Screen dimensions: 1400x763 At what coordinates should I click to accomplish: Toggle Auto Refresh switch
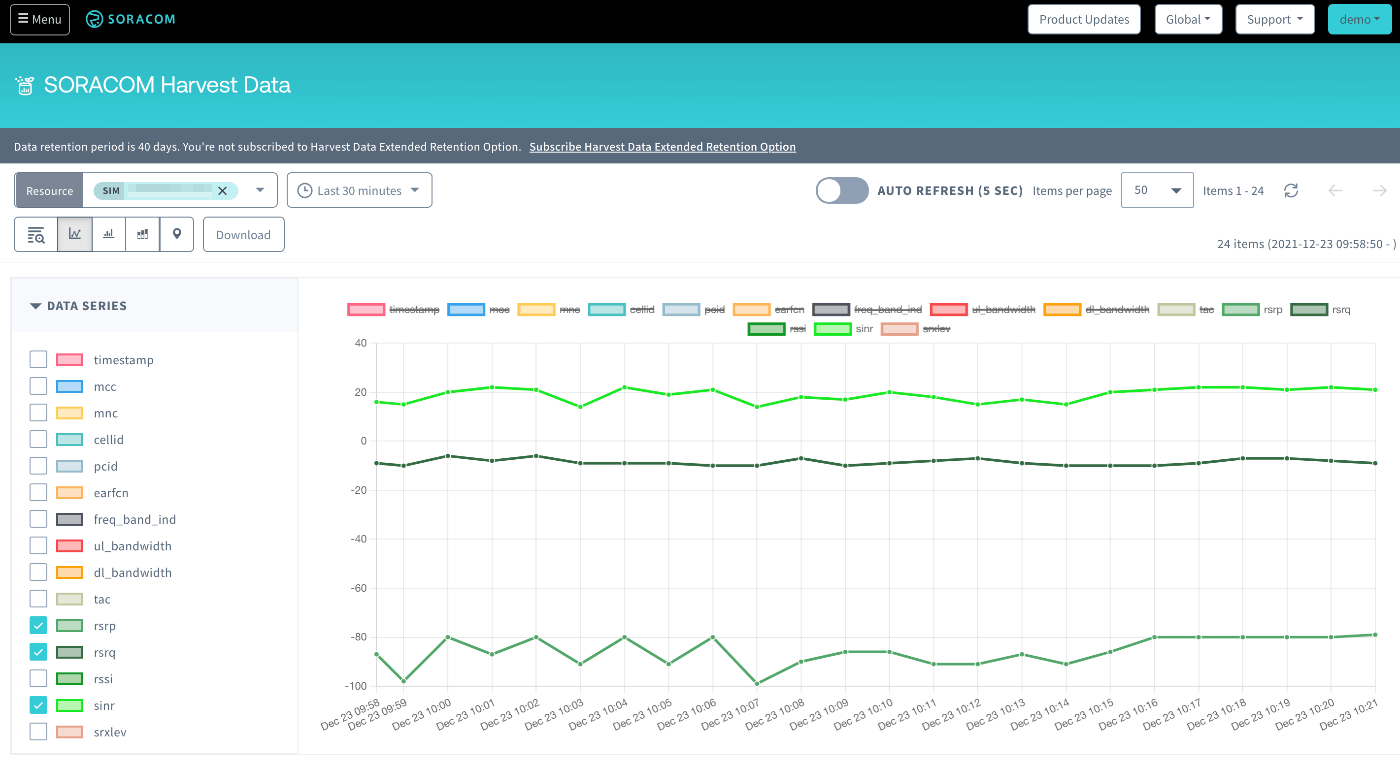(842, 190)
